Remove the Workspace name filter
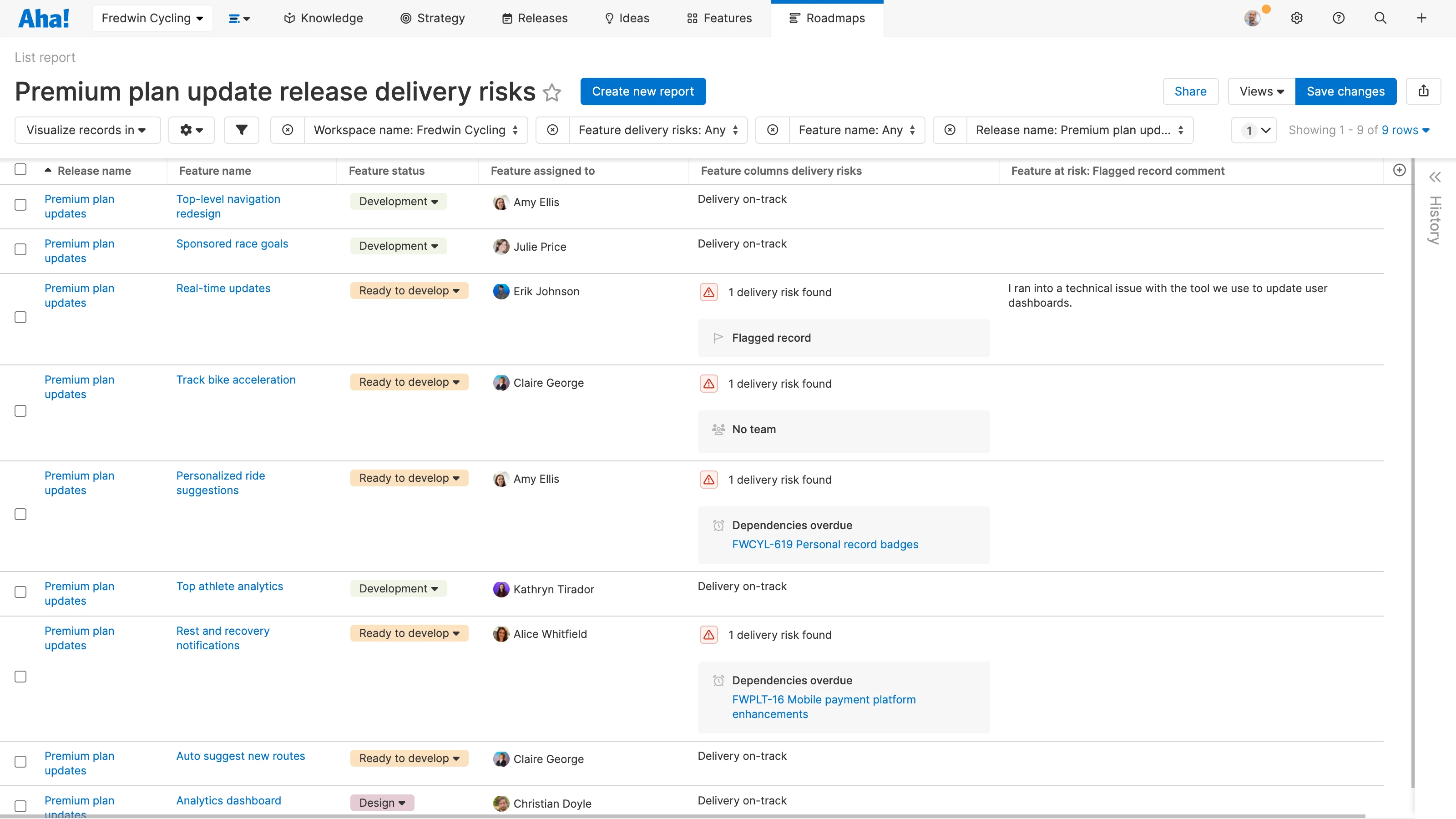This screenshot has height=819, width=1456. pyautogui.click(x=288, y=130)
